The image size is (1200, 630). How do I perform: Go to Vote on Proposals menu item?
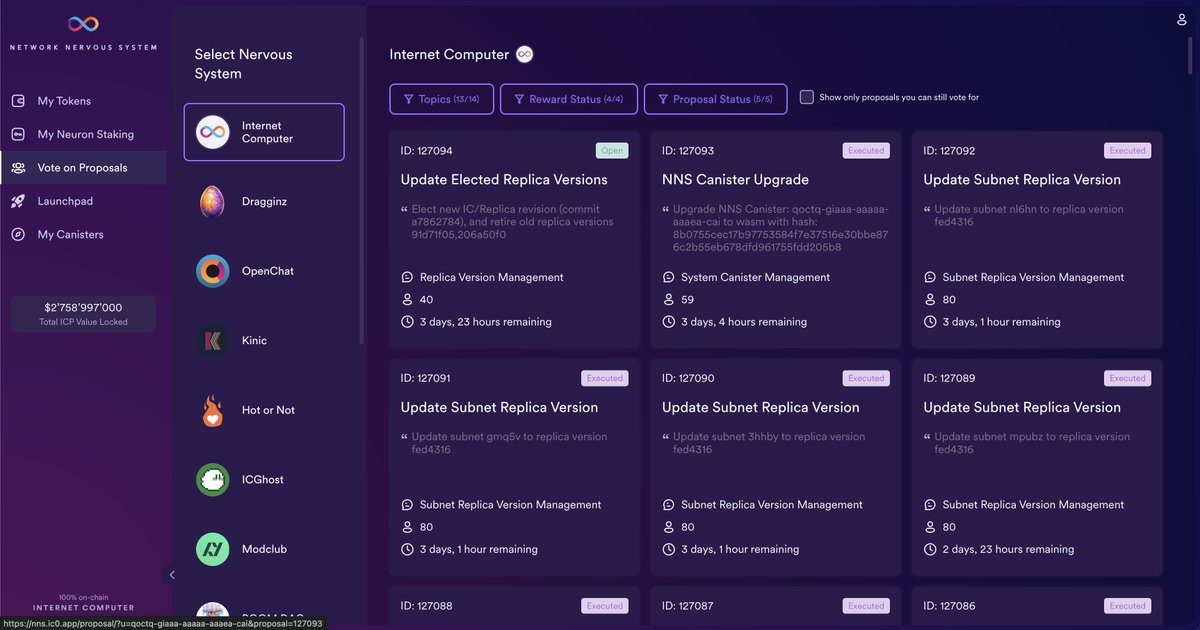click(83, 168)
